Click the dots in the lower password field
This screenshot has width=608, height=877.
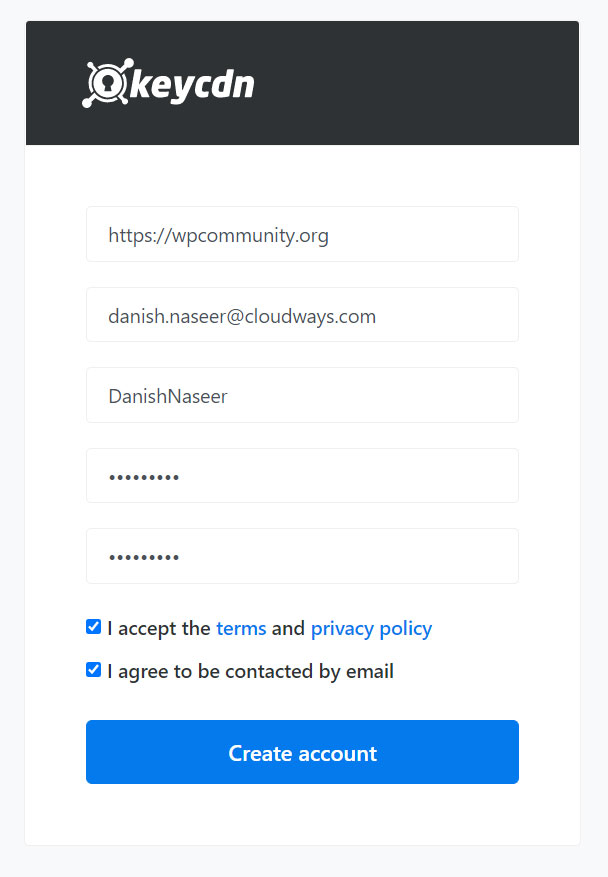tap(144, 557)
